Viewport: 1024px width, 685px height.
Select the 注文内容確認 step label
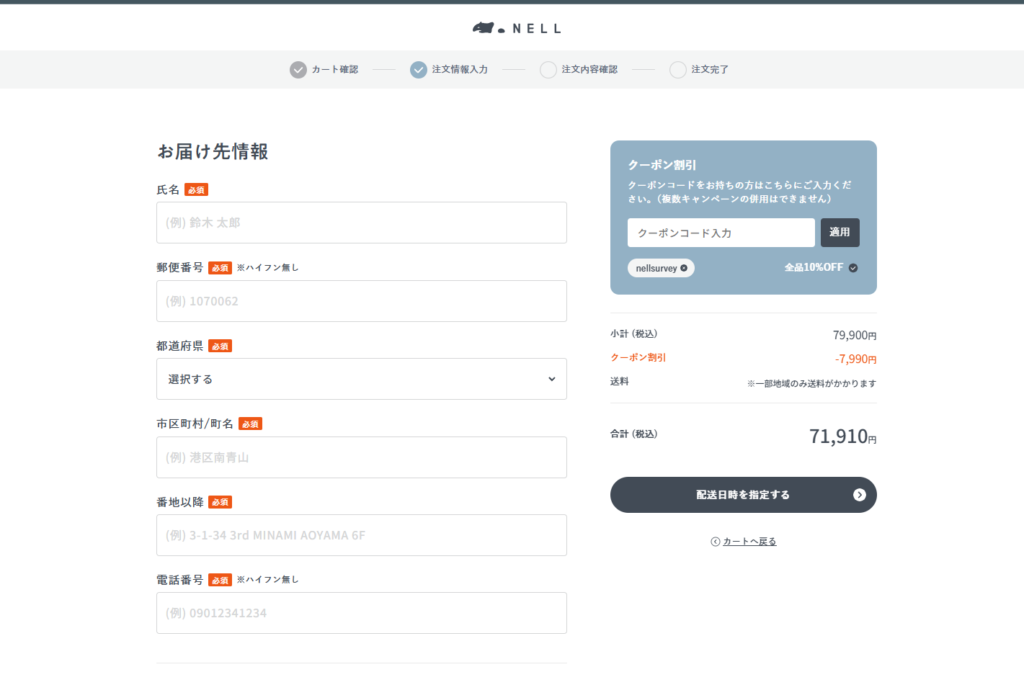(589, 70)
